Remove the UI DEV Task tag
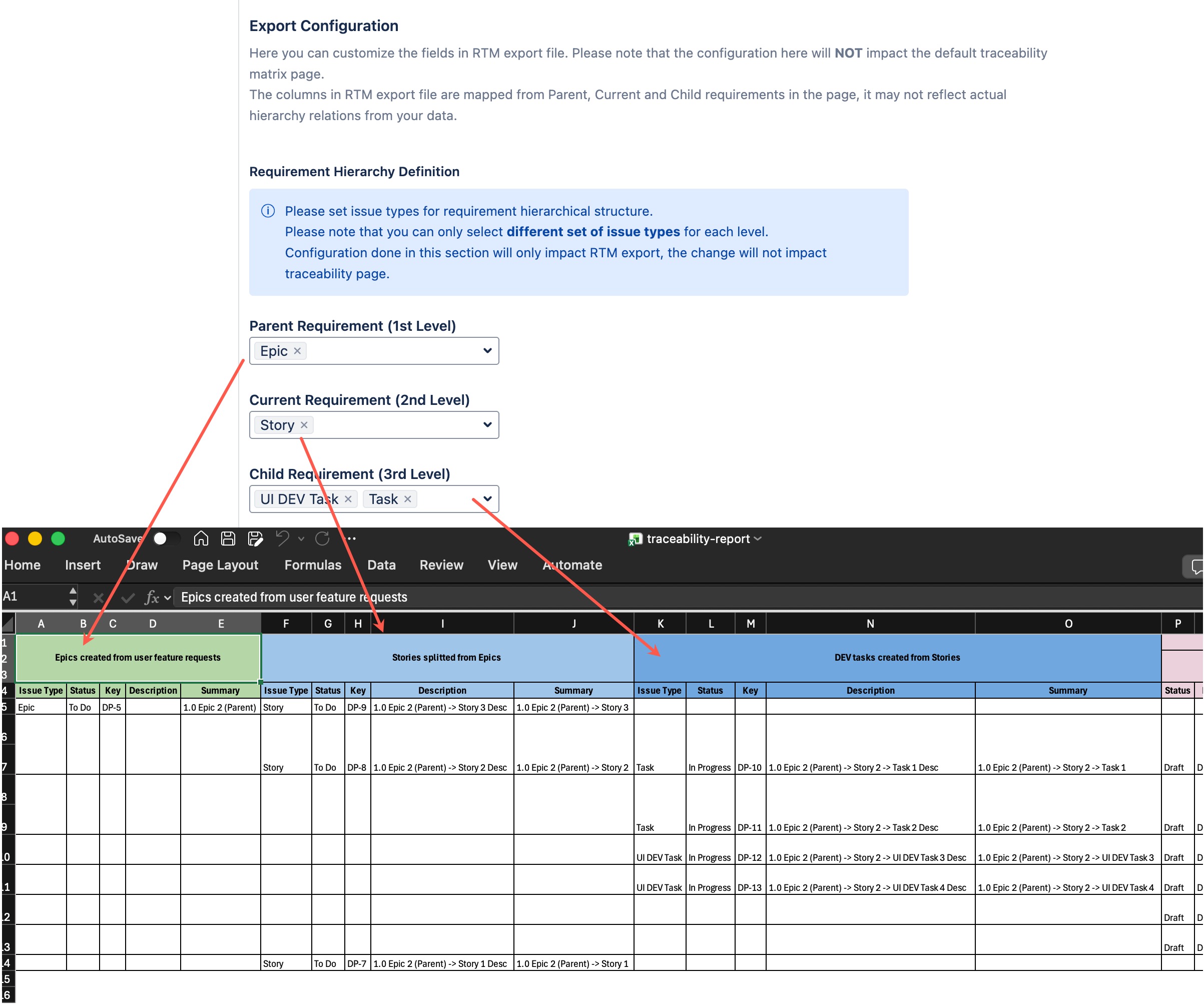The image size is (1204, 1005). tap(348, 499)
